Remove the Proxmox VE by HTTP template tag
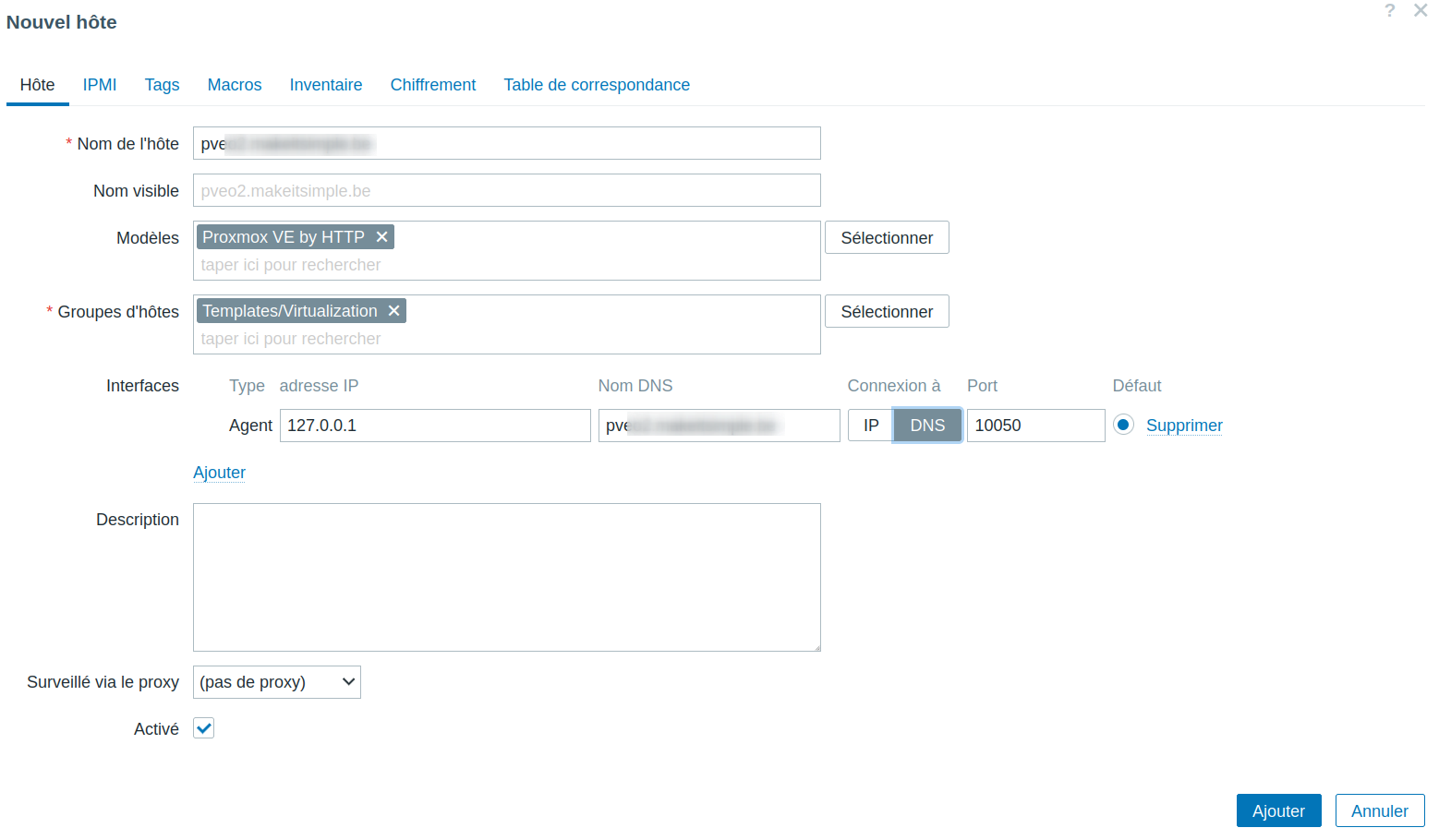Screen dimensions: 1439x840 (381, 237)
